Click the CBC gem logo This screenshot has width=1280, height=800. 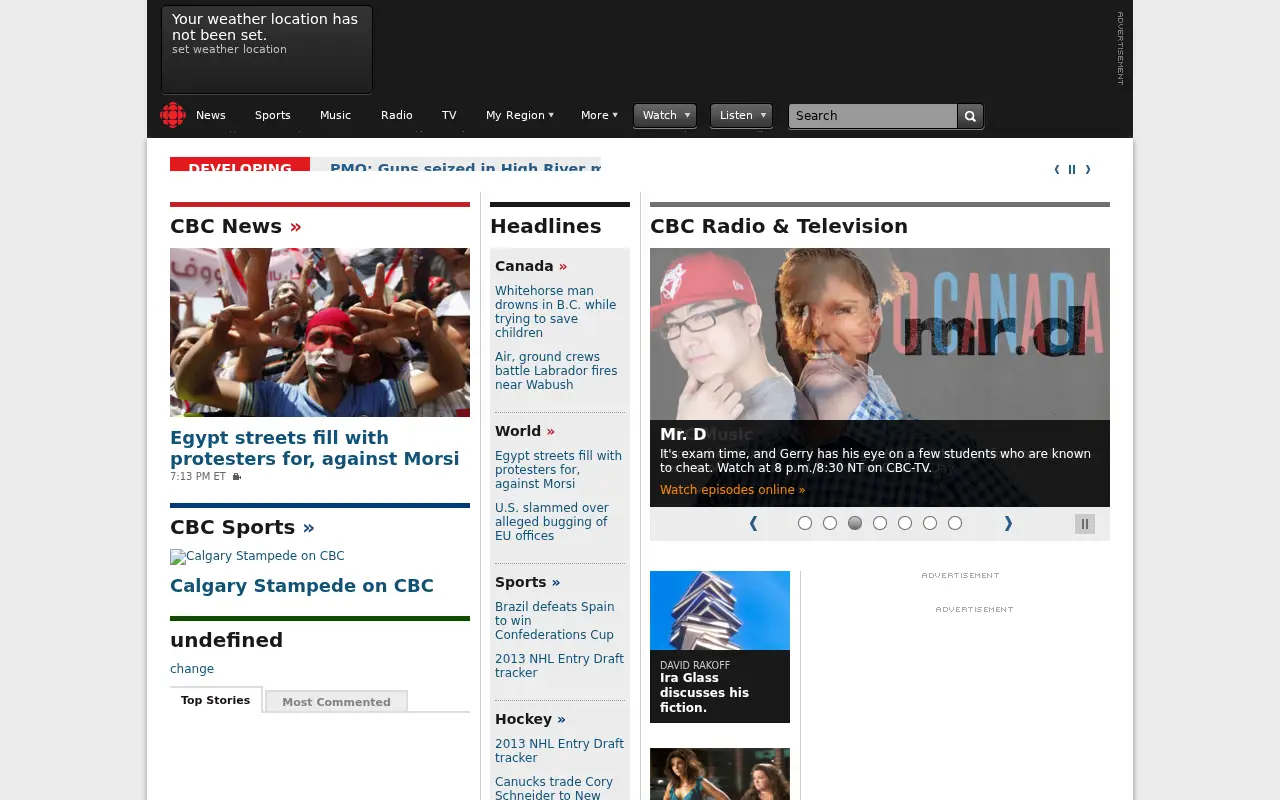point(173,115)
